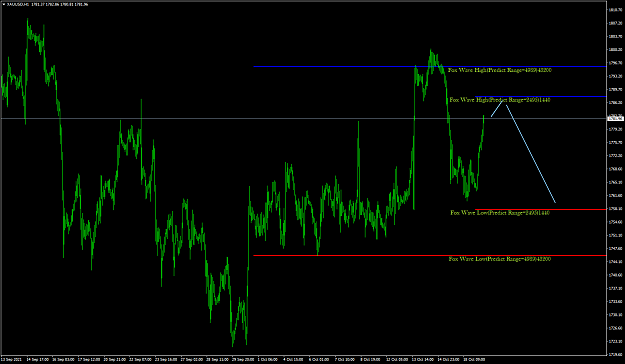Click the 13 Sep 2021 date label
This screenshot has width=625, height=364.
[10, 359]
